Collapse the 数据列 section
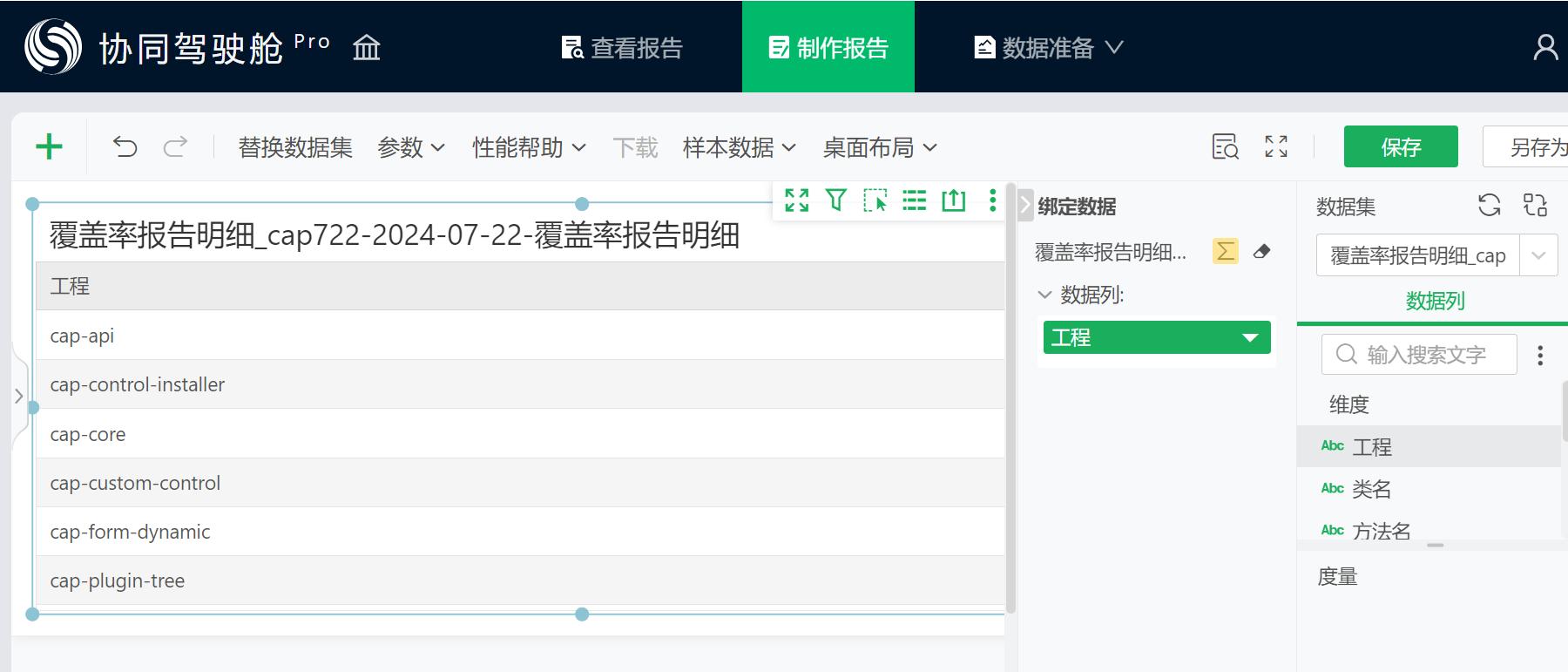Screen dimensions: 1568x672 coord(1044,295)
